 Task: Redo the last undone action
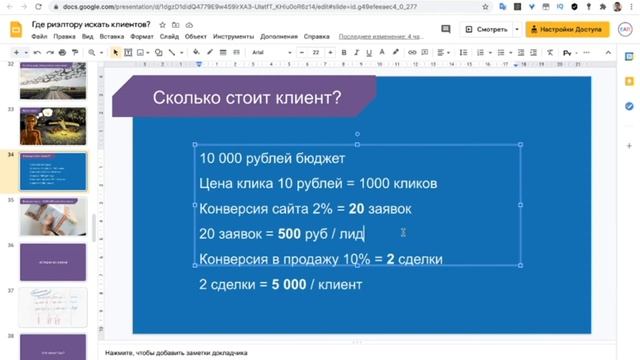point(50,53)
